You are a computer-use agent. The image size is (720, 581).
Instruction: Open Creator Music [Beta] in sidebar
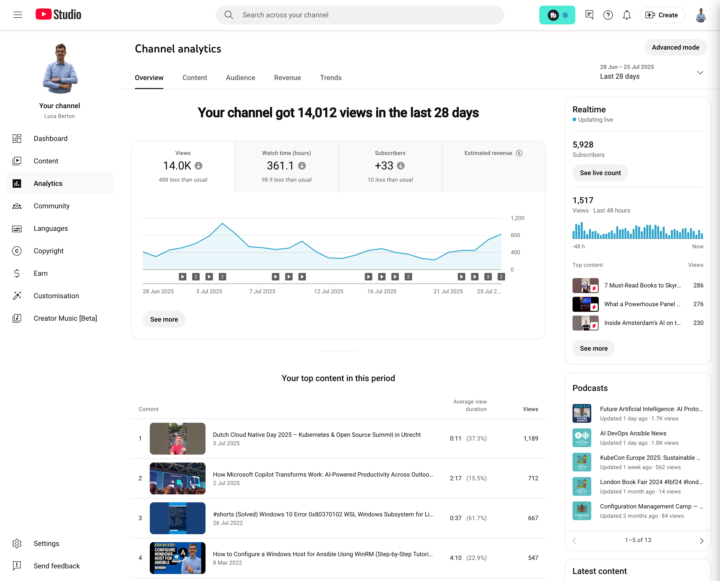click(x=60, y=318)
